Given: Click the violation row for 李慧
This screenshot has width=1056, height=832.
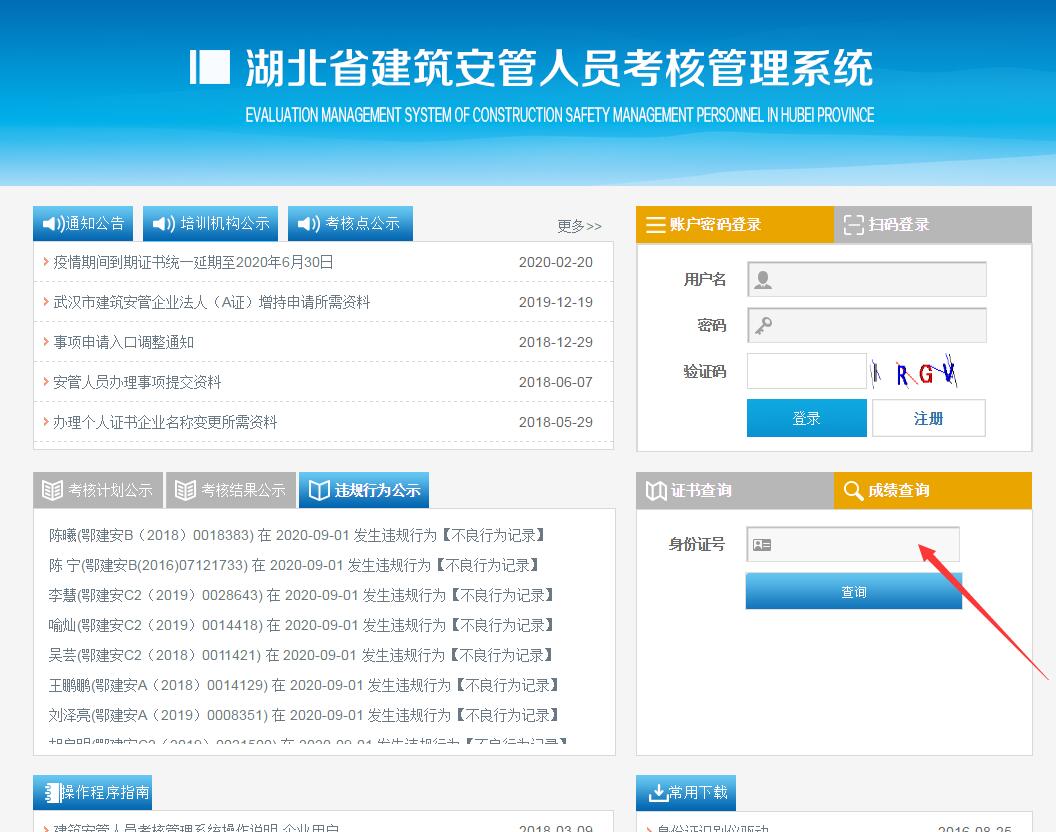Looking at the screenshot, I should (301, 595).
